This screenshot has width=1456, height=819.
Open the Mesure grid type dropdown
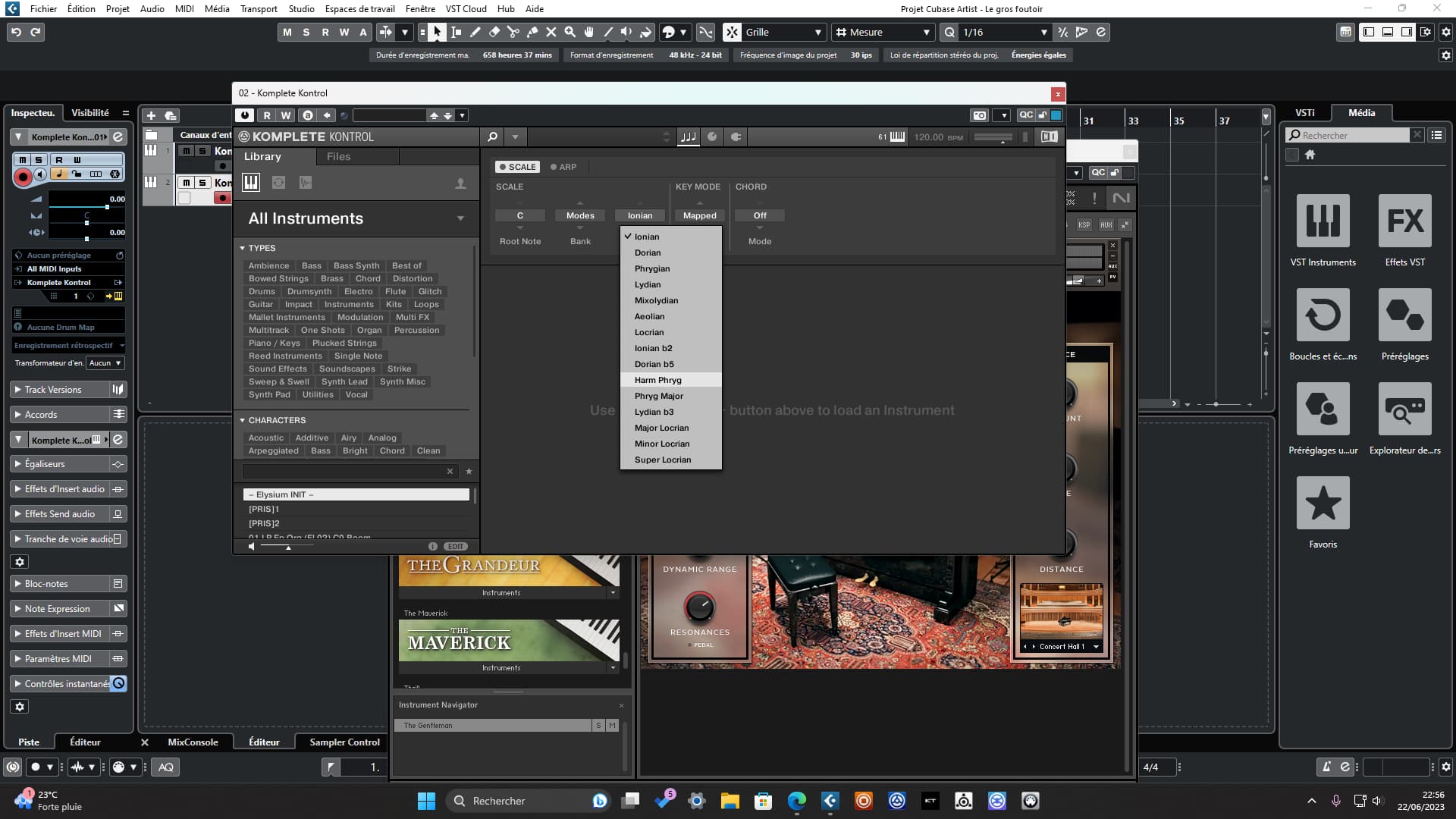click(x=883, y=32)
